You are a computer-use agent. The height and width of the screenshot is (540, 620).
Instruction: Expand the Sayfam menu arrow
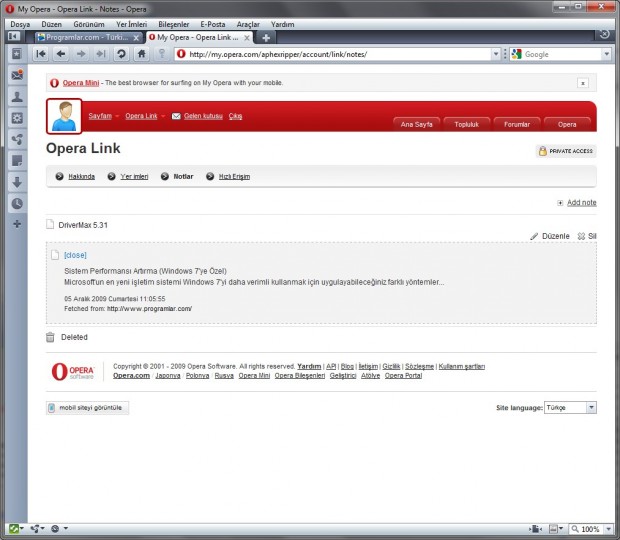[x=117, y=116]
